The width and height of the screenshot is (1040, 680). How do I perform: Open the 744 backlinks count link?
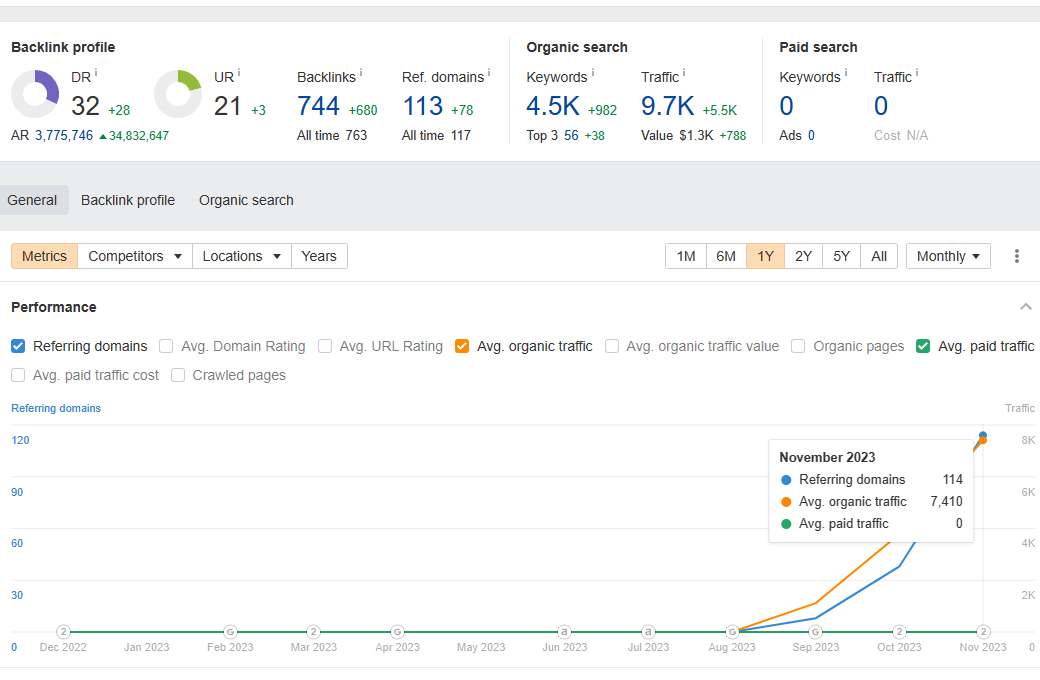[x=318, y=106]
